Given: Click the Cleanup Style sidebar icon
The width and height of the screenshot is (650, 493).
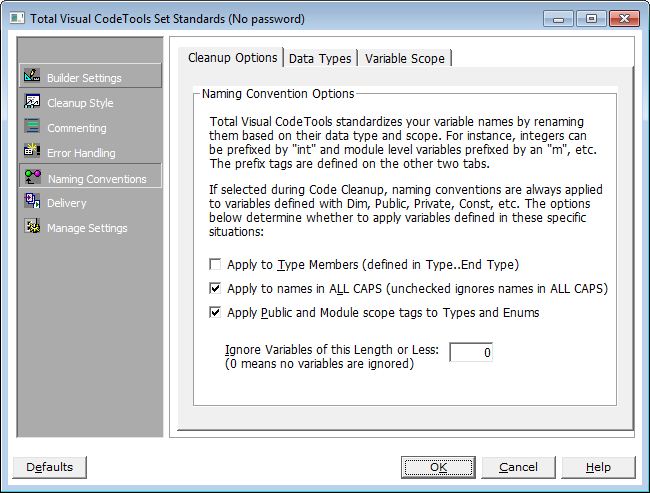Looking at the screenshot, I should click(32, 101).
